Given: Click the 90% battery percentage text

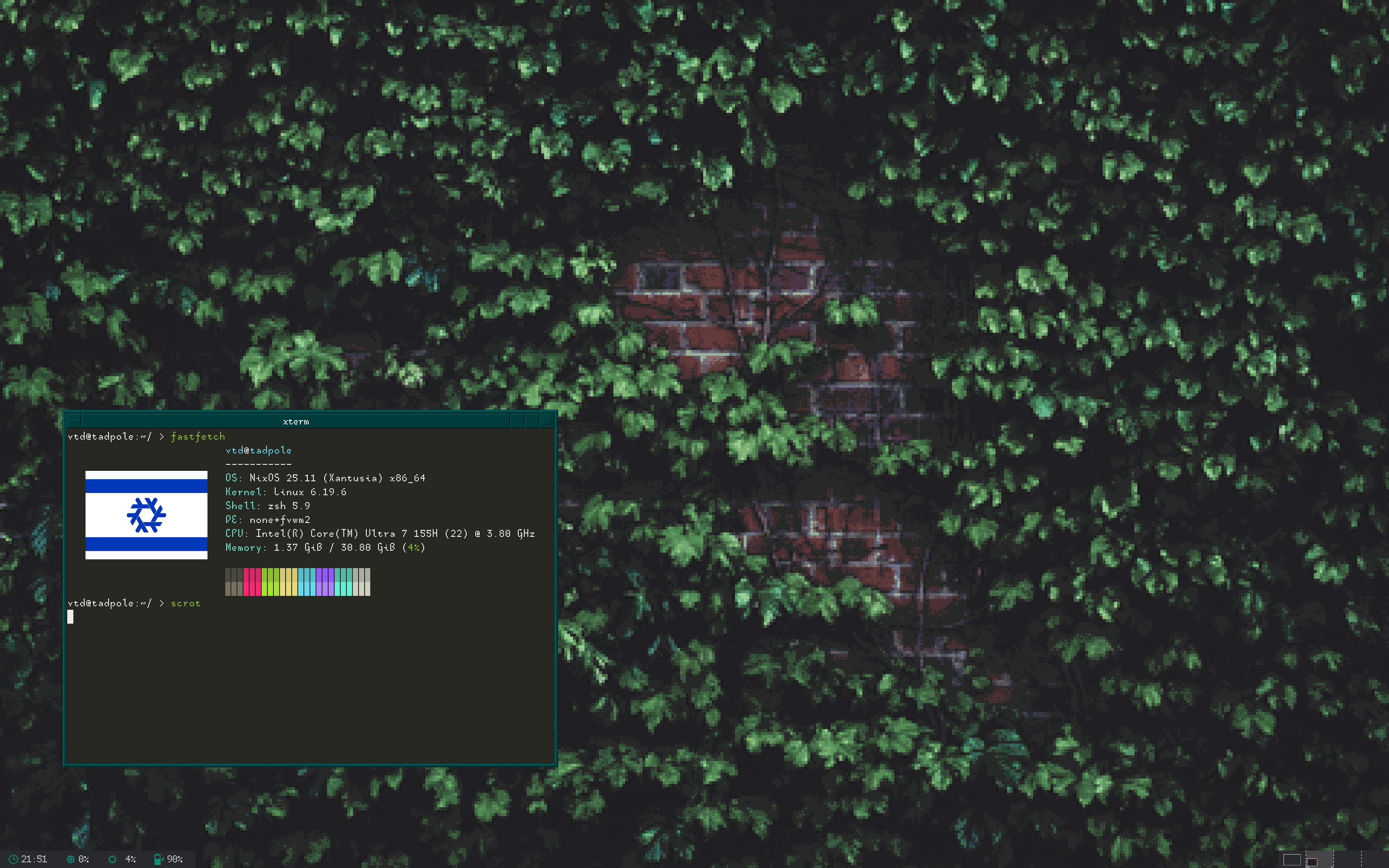Looking at the screenshot, I should pos(174,859).
